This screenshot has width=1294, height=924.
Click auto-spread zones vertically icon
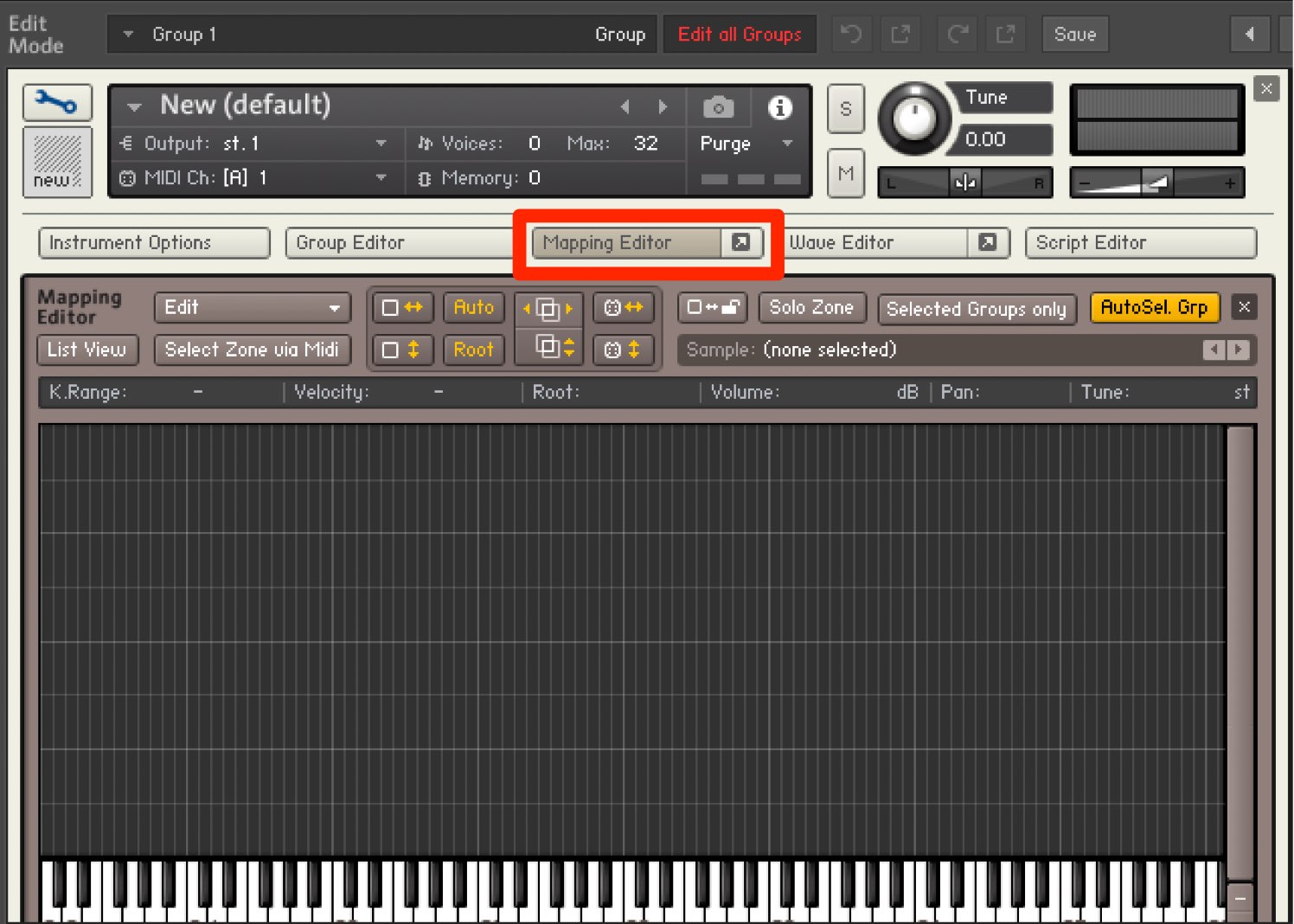coord(402,350)
